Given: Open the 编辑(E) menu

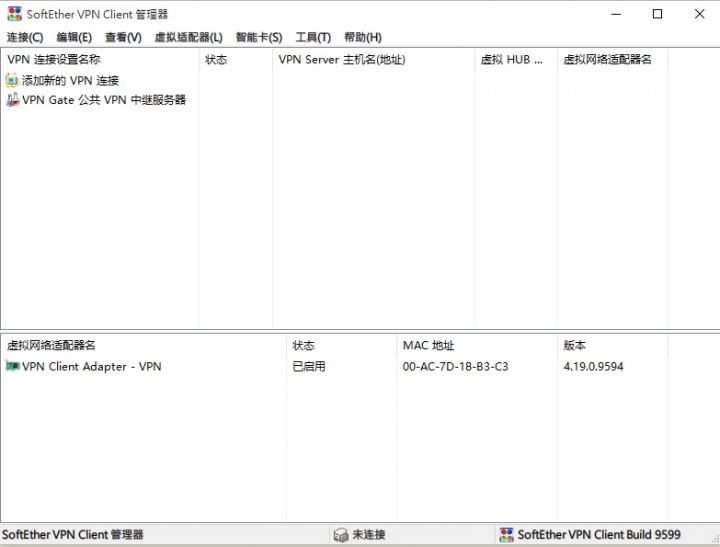Looking at the screenshot, I should pyautogui.click(x=74, y=37).
